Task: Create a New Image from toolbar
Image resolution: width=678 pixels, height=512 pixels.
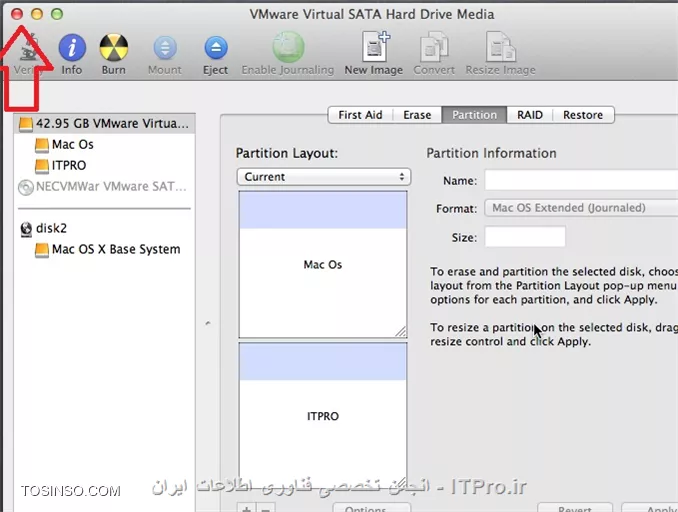Action: (x=374, y=48)
